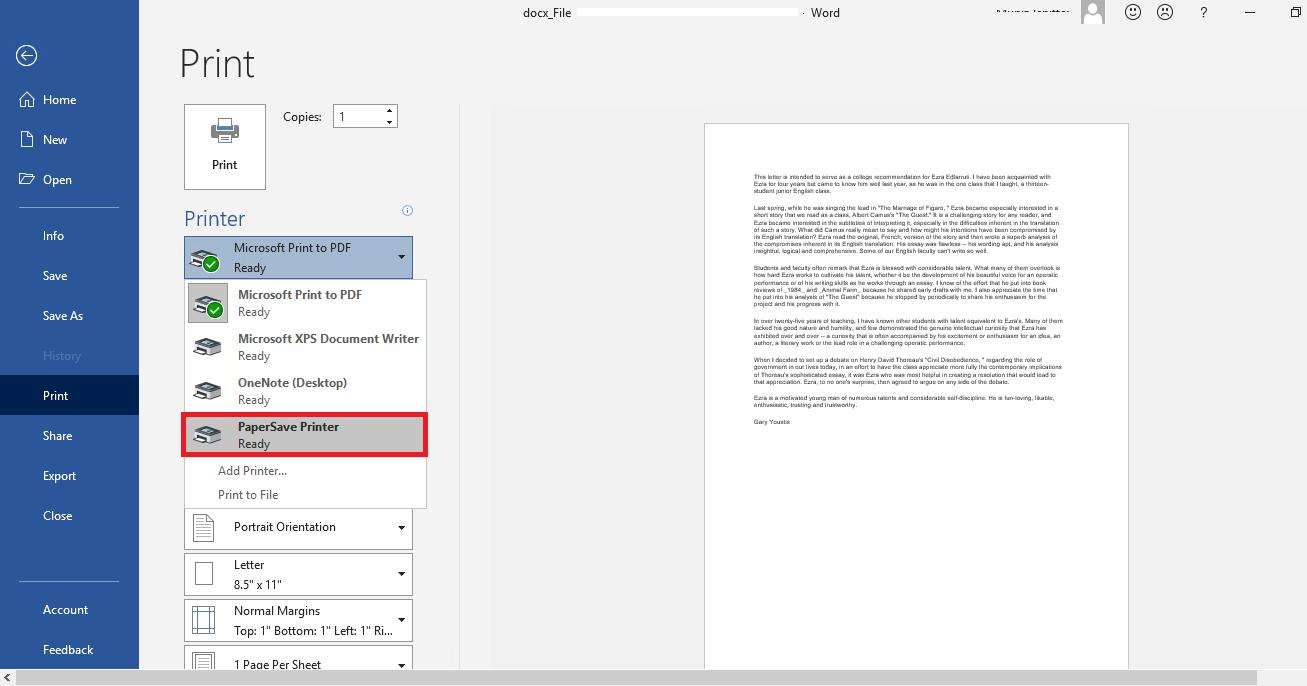Viewport: 1307px width, 686px height.
Task: Click the back arrow icon in the sidebar
Action: tap(27, 56)
